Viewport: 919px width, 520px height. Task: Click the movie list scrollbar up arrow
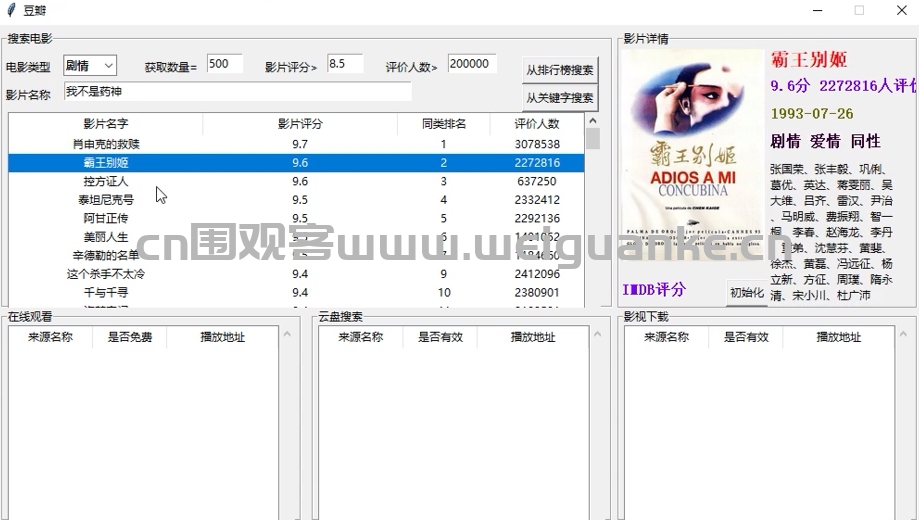coord(593,120)
